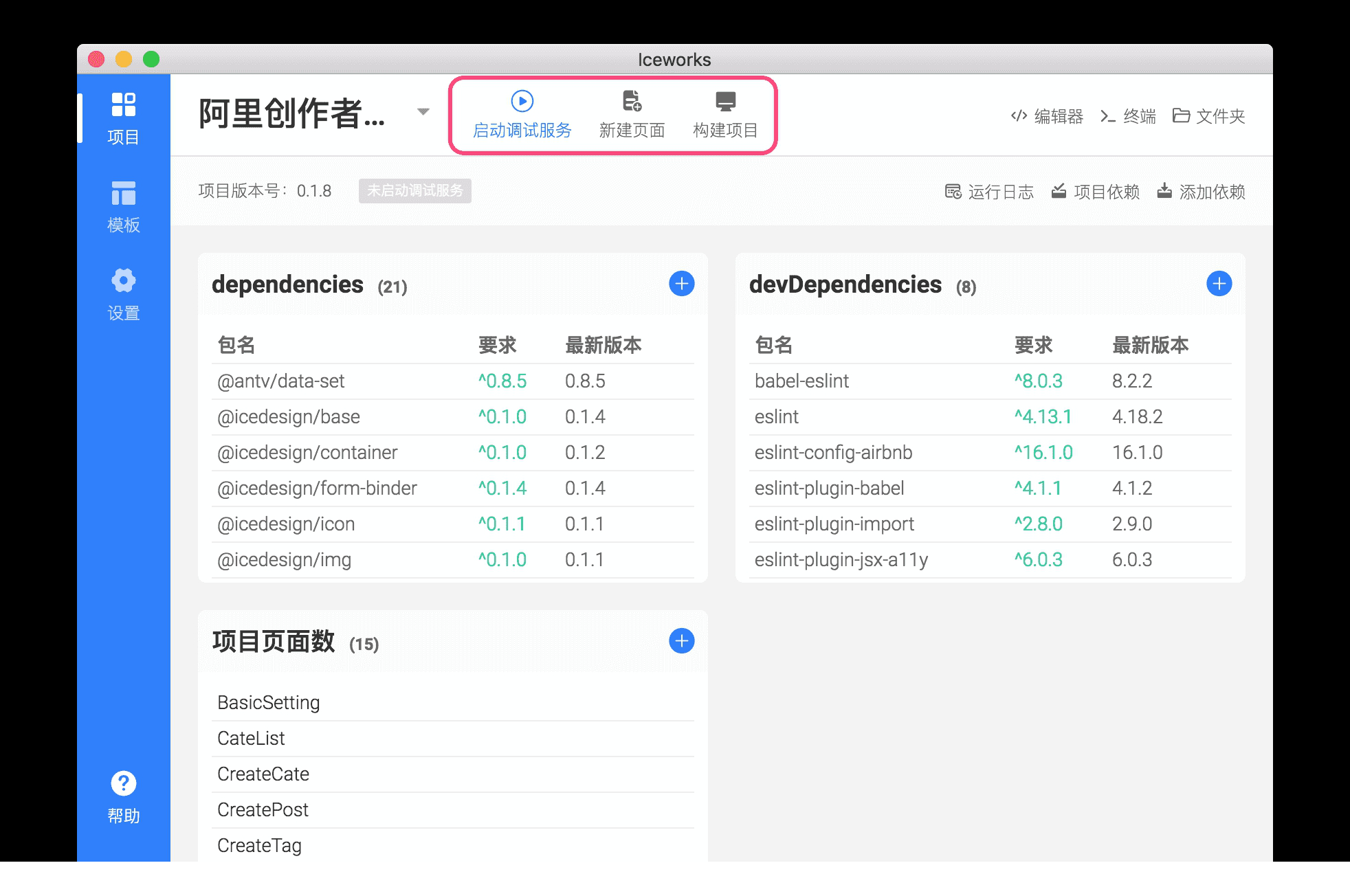Select eslint-plugin-jsx-a11y package row
Viewport: 1350px width, 896px height.
(x=991, y=560)
